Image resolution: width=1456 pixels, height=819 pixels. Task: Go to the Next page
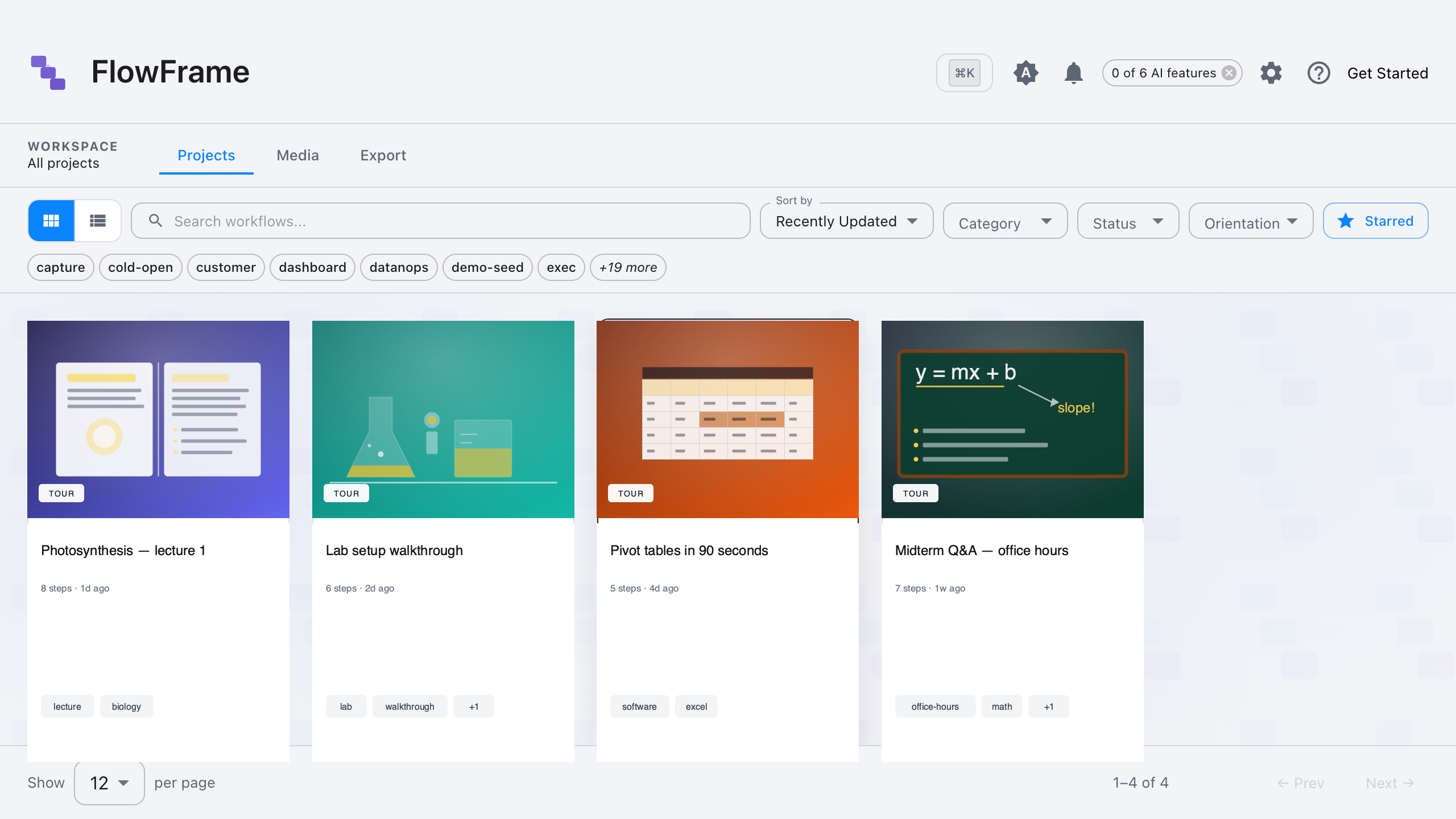tap(1390, 783)
